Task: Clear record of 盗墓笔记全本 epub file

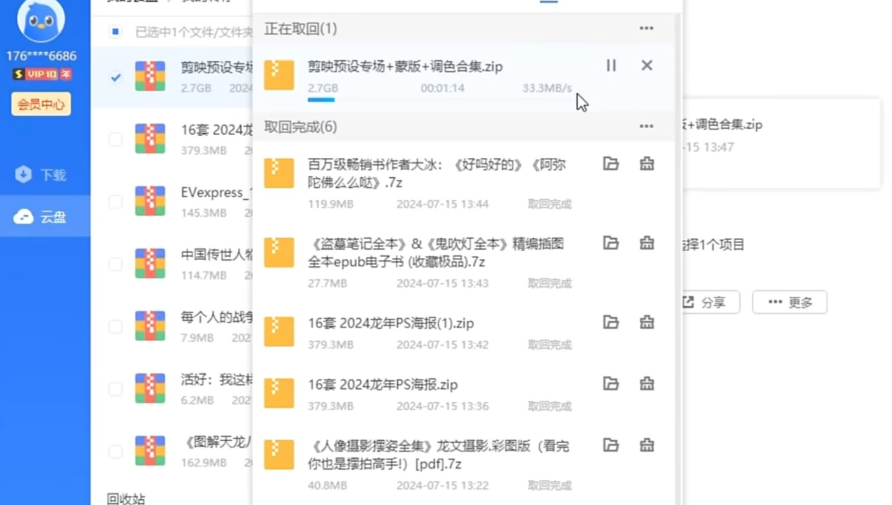Action: (x=647, y=243)
